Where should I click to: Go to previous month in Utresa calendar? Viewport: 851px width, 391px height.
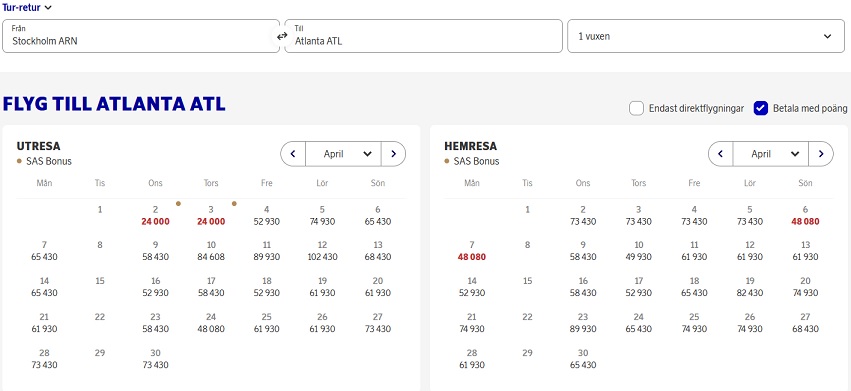pyautogui.click(x=293, y=154)
